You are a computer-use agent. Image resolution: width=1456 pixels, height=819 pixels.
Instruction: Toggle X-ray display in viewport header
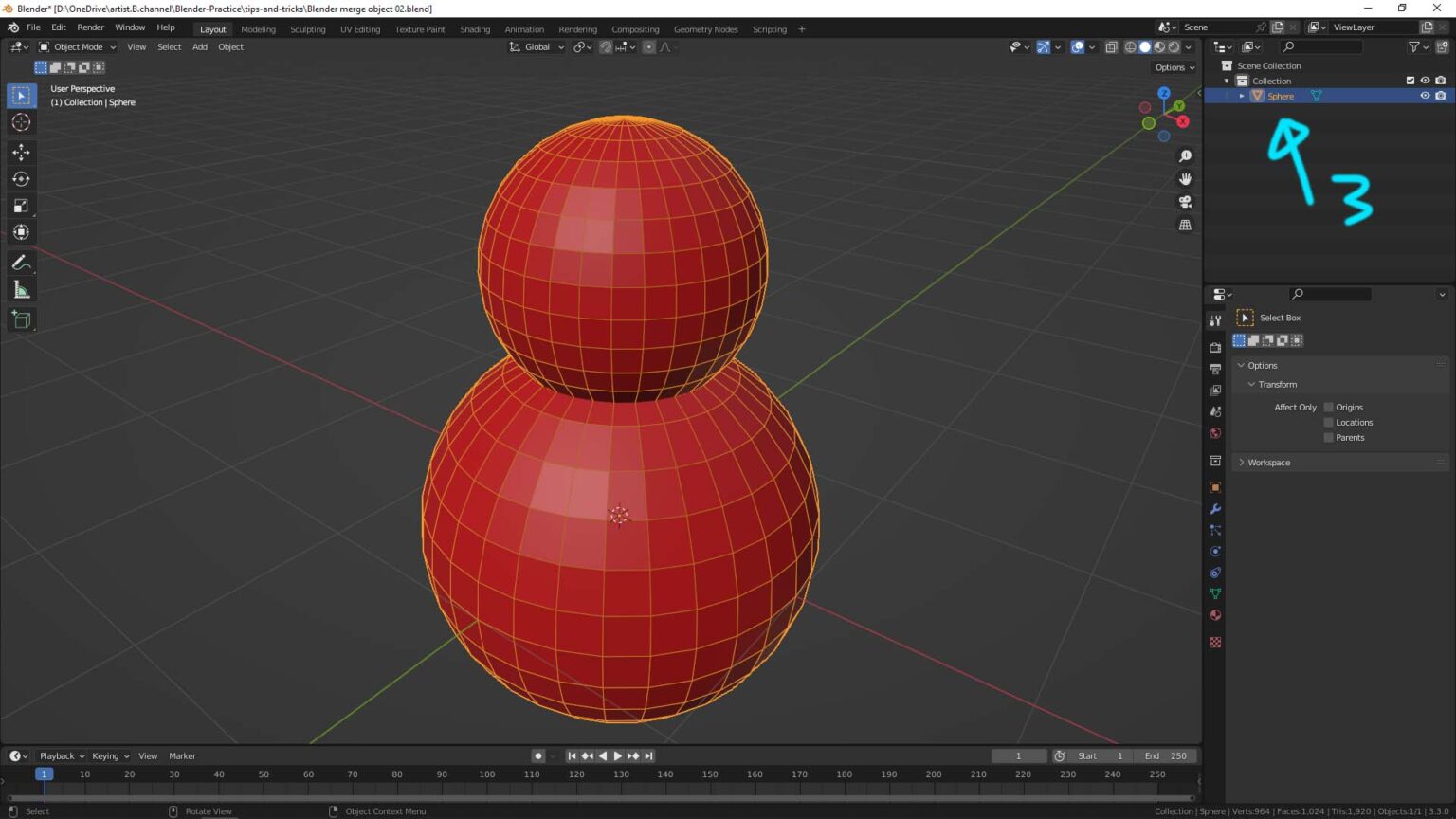[1111, 46]
